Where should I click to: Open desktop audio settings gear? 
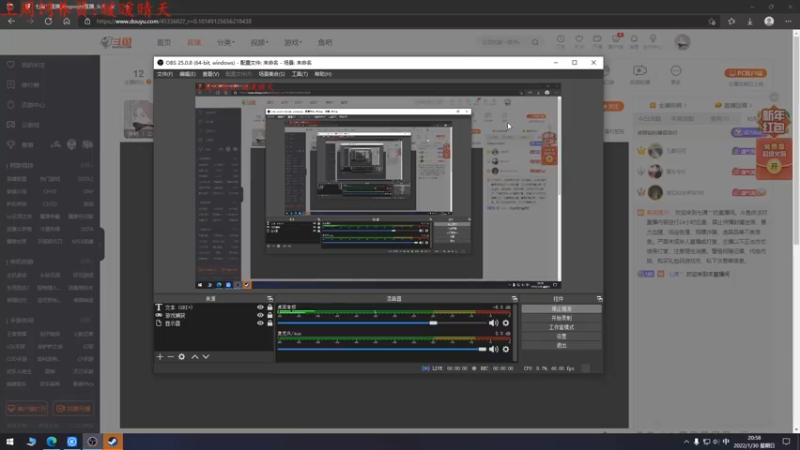point(506,323)
